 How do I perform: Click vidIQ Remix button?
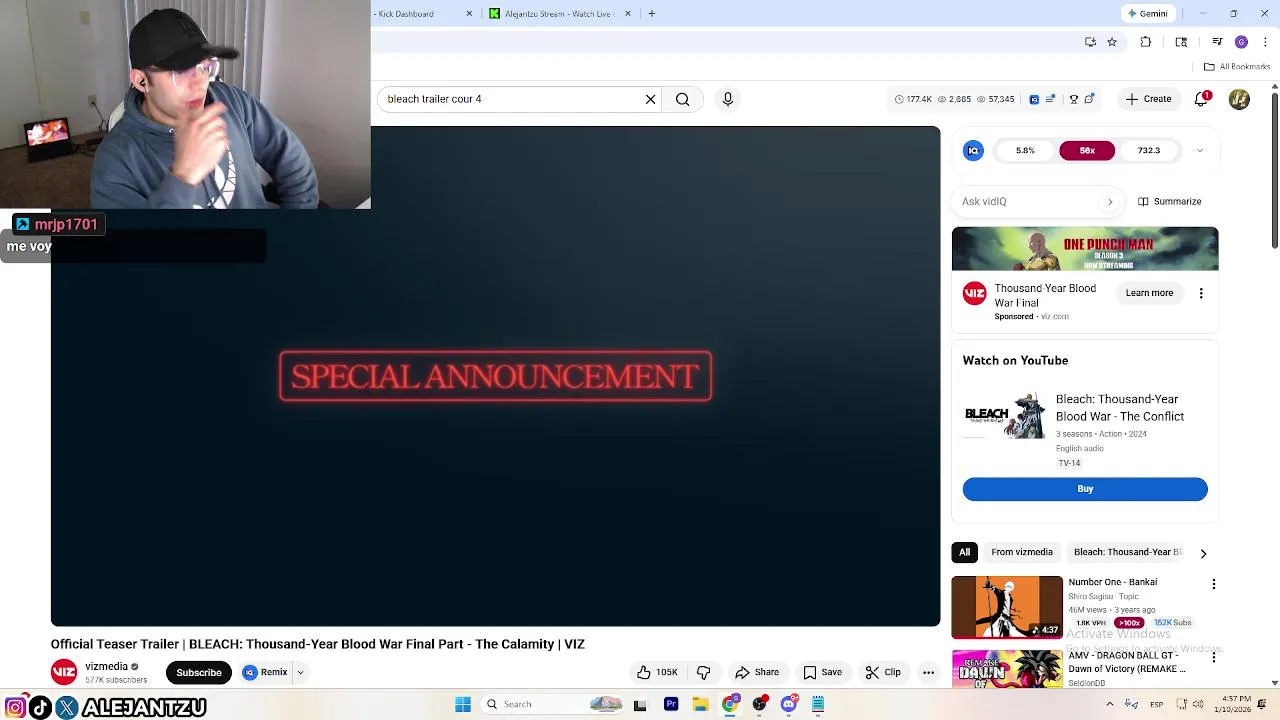[265, 673]
